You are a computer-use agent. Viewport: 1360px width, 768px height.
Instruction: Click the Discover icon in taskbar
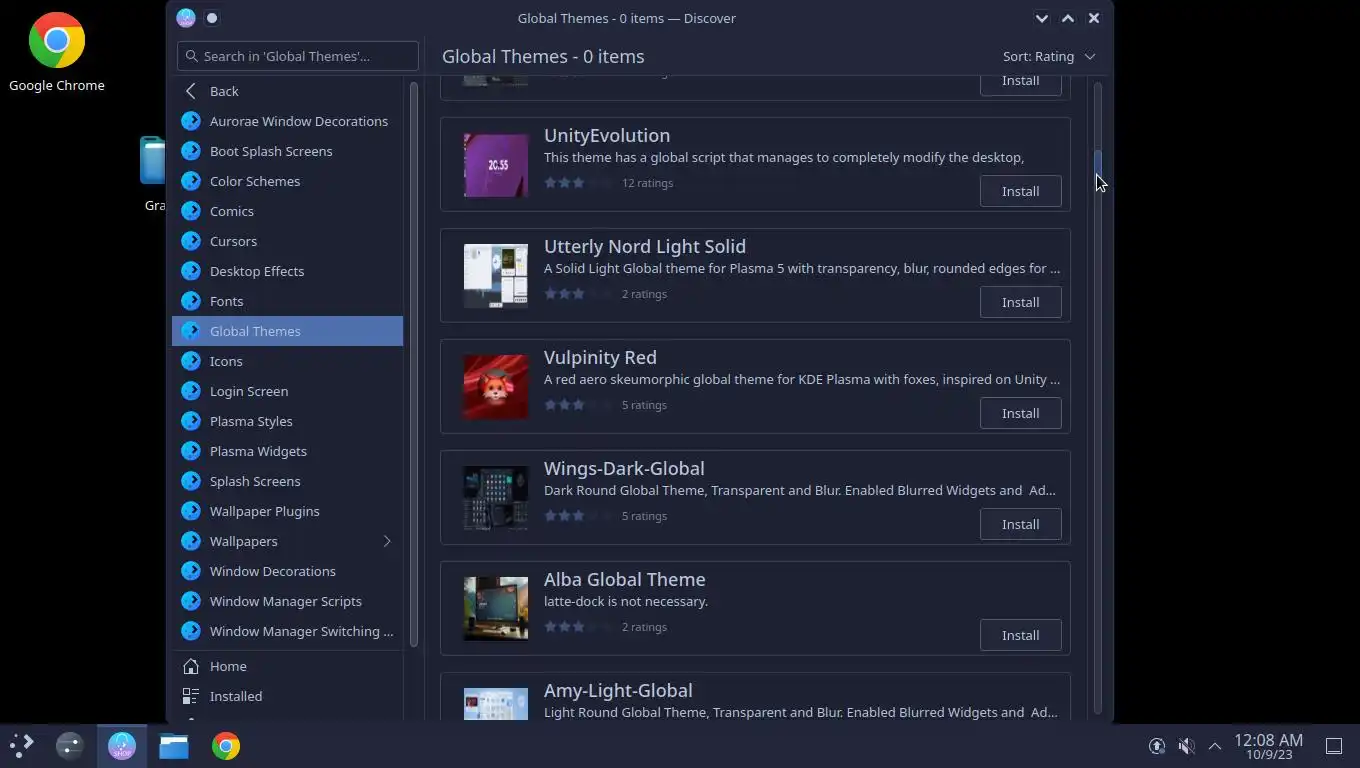pos(122,745)
